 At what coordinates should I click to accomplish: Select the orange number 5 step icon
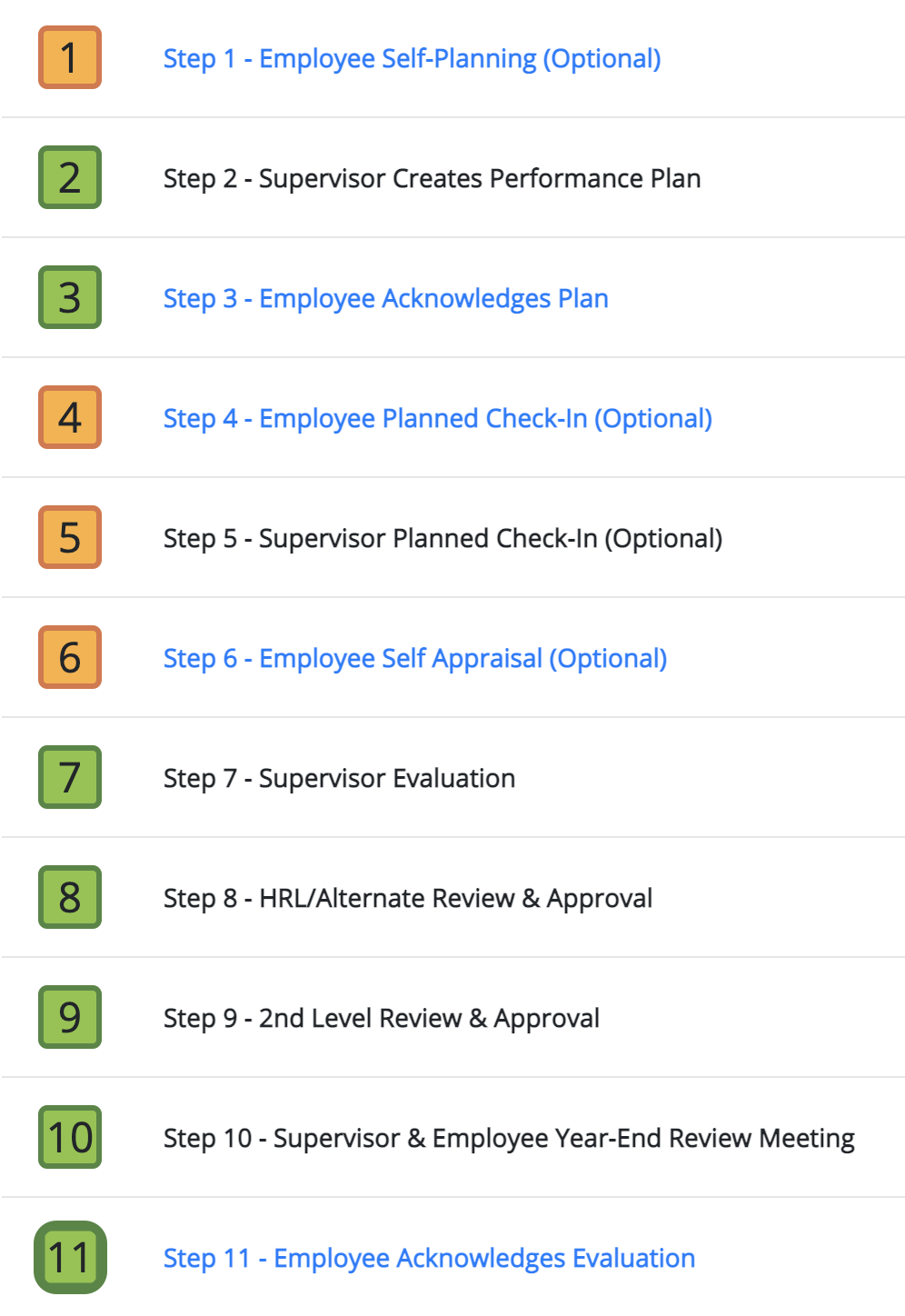point(70,537)
